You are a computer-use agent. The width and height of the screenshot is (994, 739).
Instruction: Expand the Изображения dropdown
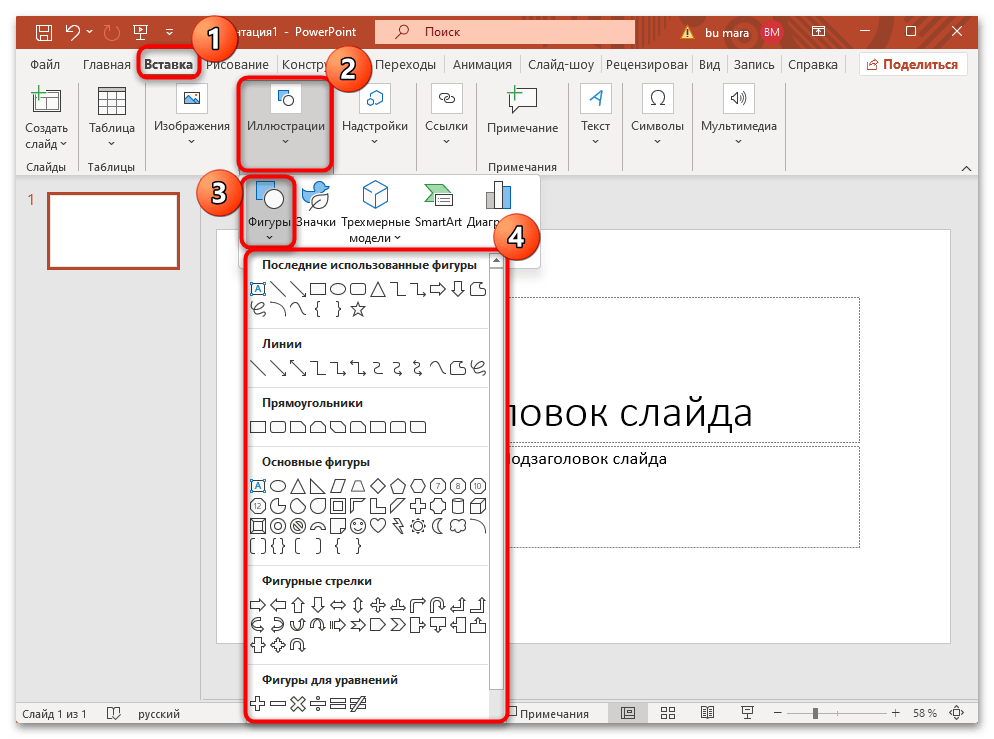191,142
